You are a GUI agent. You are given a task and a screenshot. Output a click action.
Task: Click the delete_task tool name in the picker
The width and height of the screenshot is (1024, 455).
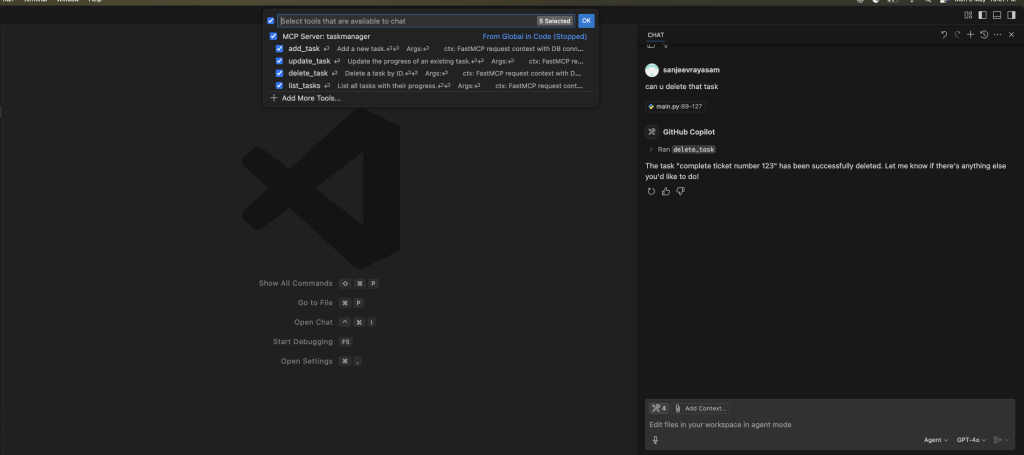pos(308,73)
